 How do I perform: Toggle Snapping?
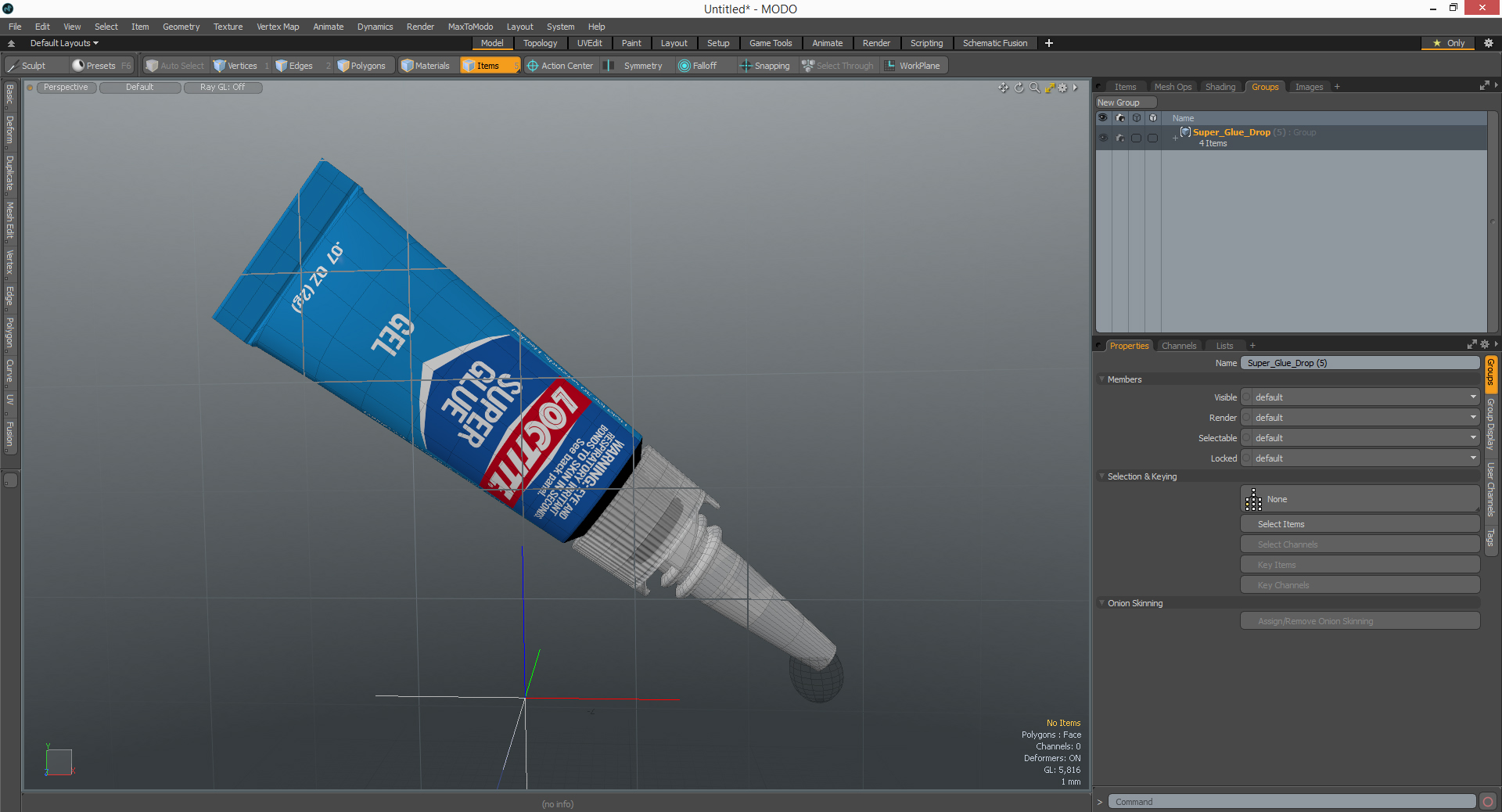pyautogui.click(x=765, y=66)
